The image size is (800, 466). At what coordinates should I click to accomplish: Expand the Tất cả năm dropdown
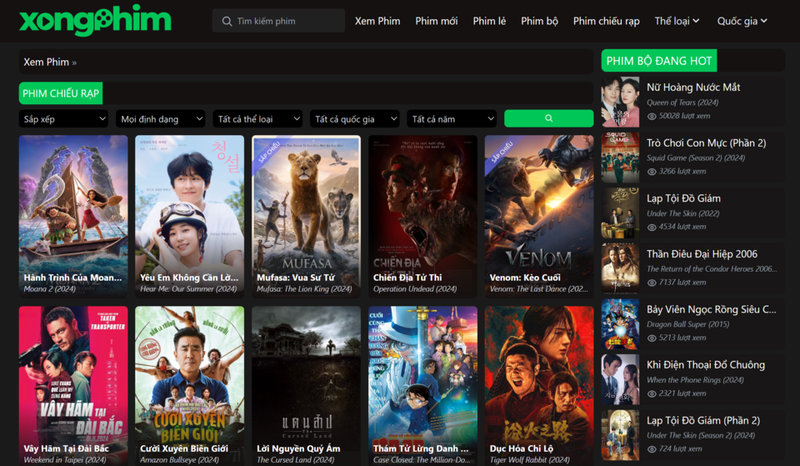coord(452,119)
